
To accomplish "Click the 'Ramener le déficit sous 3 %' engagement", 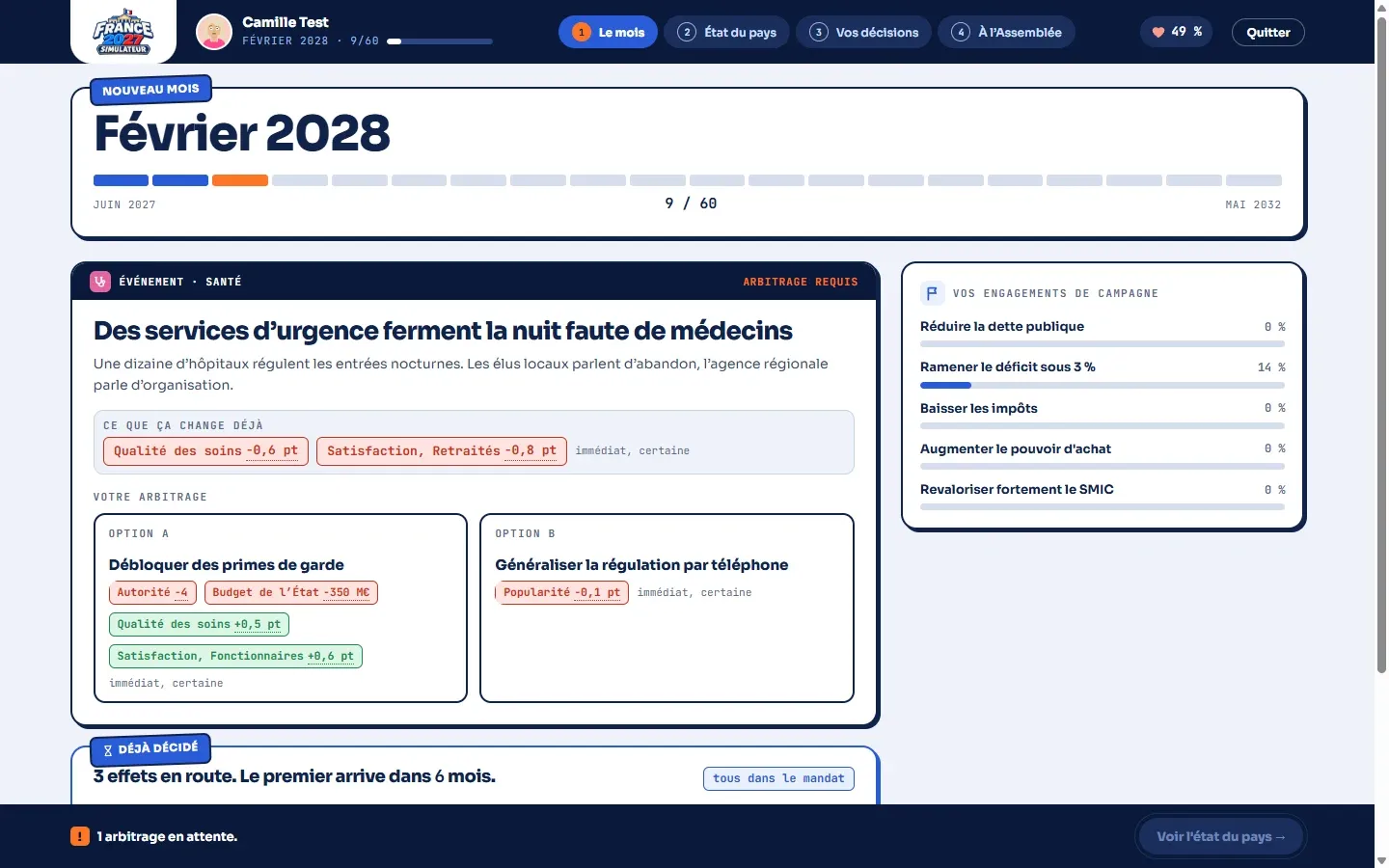I will point(1008,366).
